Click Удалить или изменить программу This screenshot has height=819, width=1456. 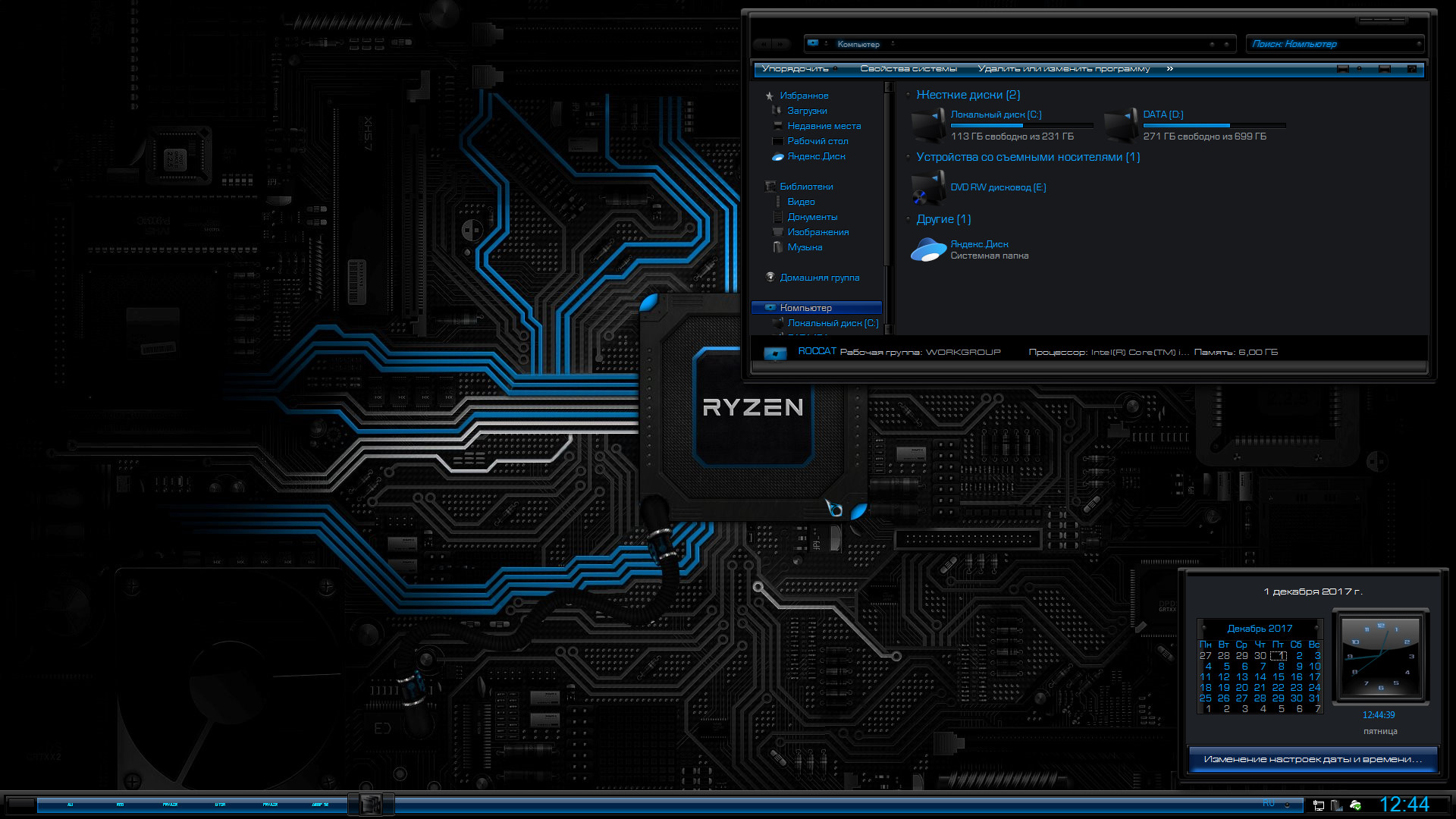pos(1063,69)
